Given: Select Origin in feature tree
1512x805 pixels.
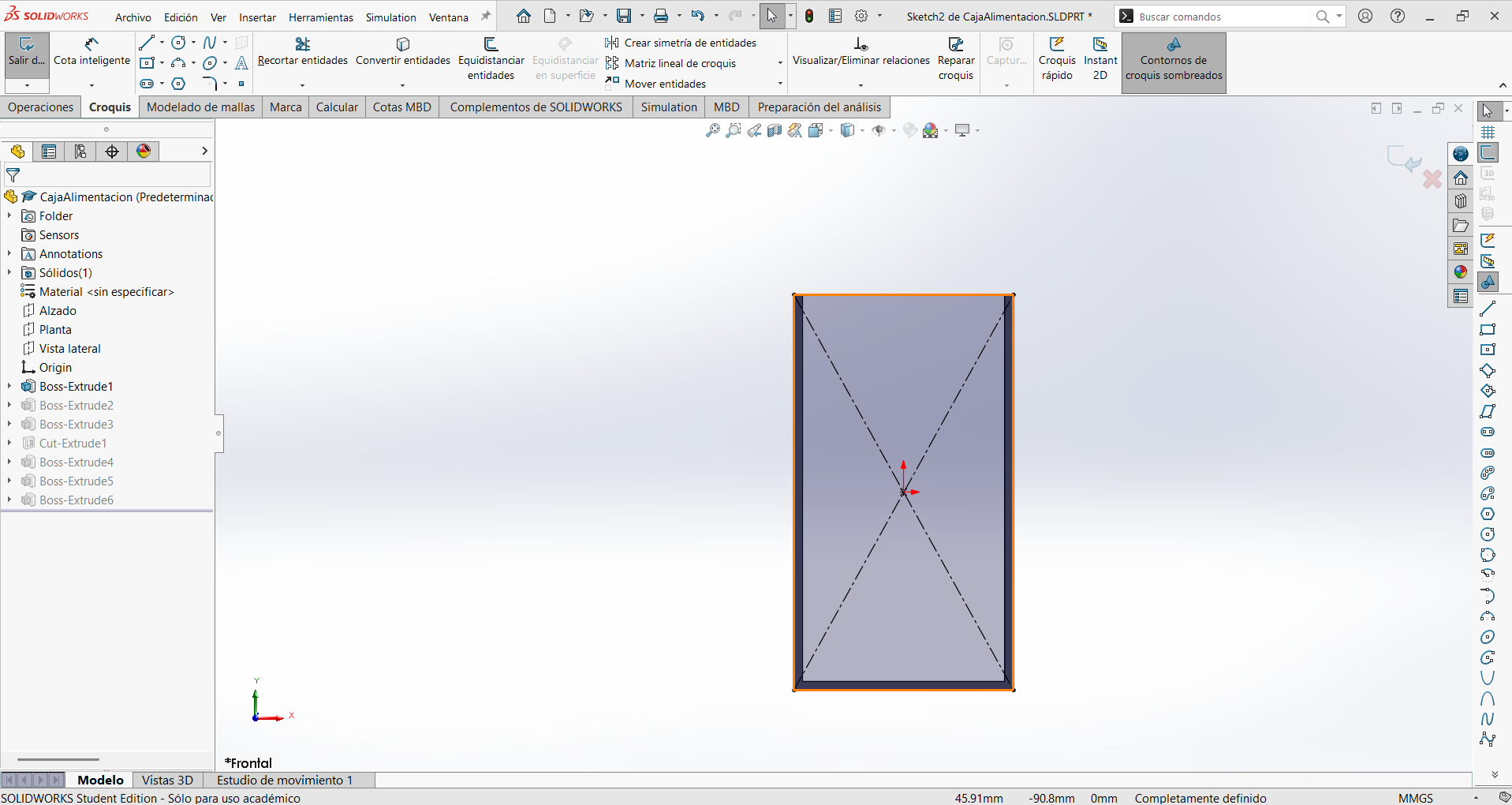Looking at the screenshot, I should (x=55, y=367).
